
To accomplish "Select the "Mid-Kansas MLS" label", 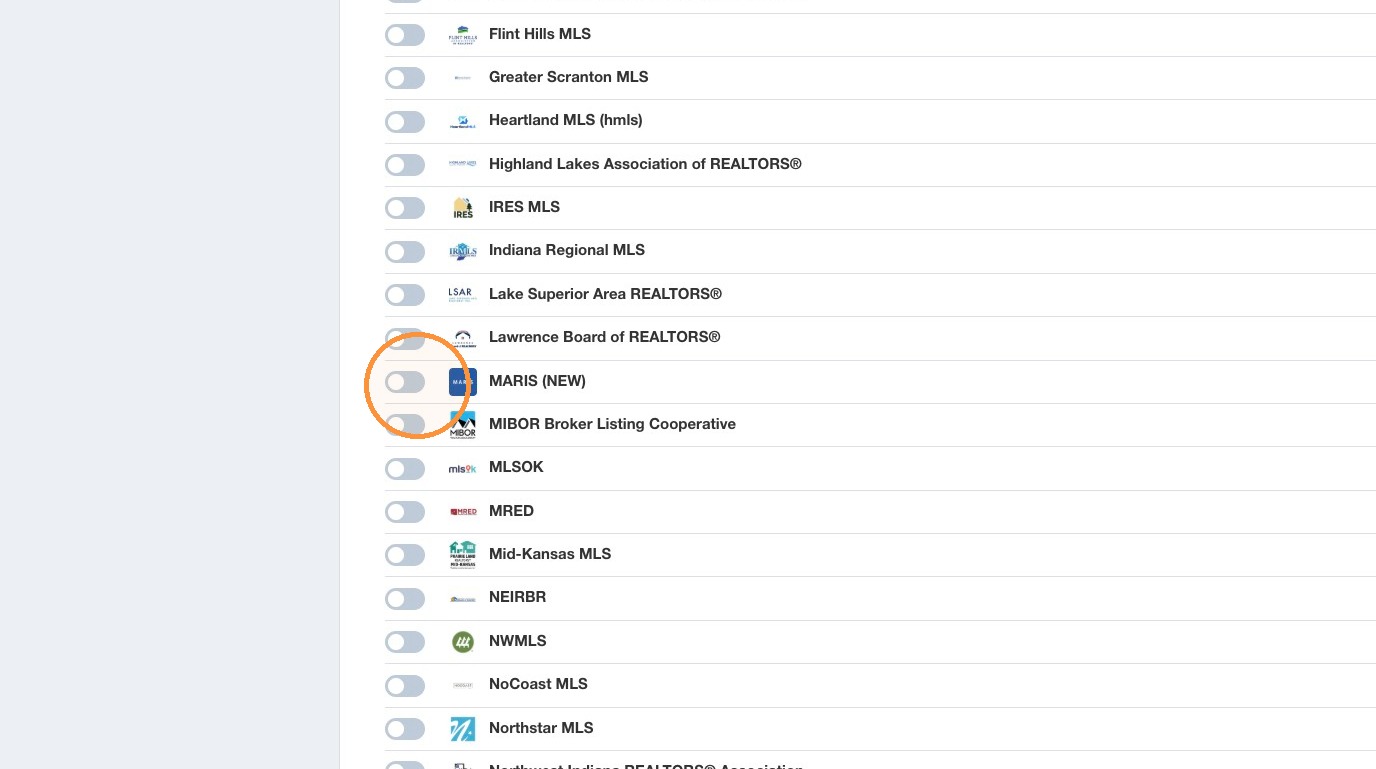I will [x=550, y=554].
